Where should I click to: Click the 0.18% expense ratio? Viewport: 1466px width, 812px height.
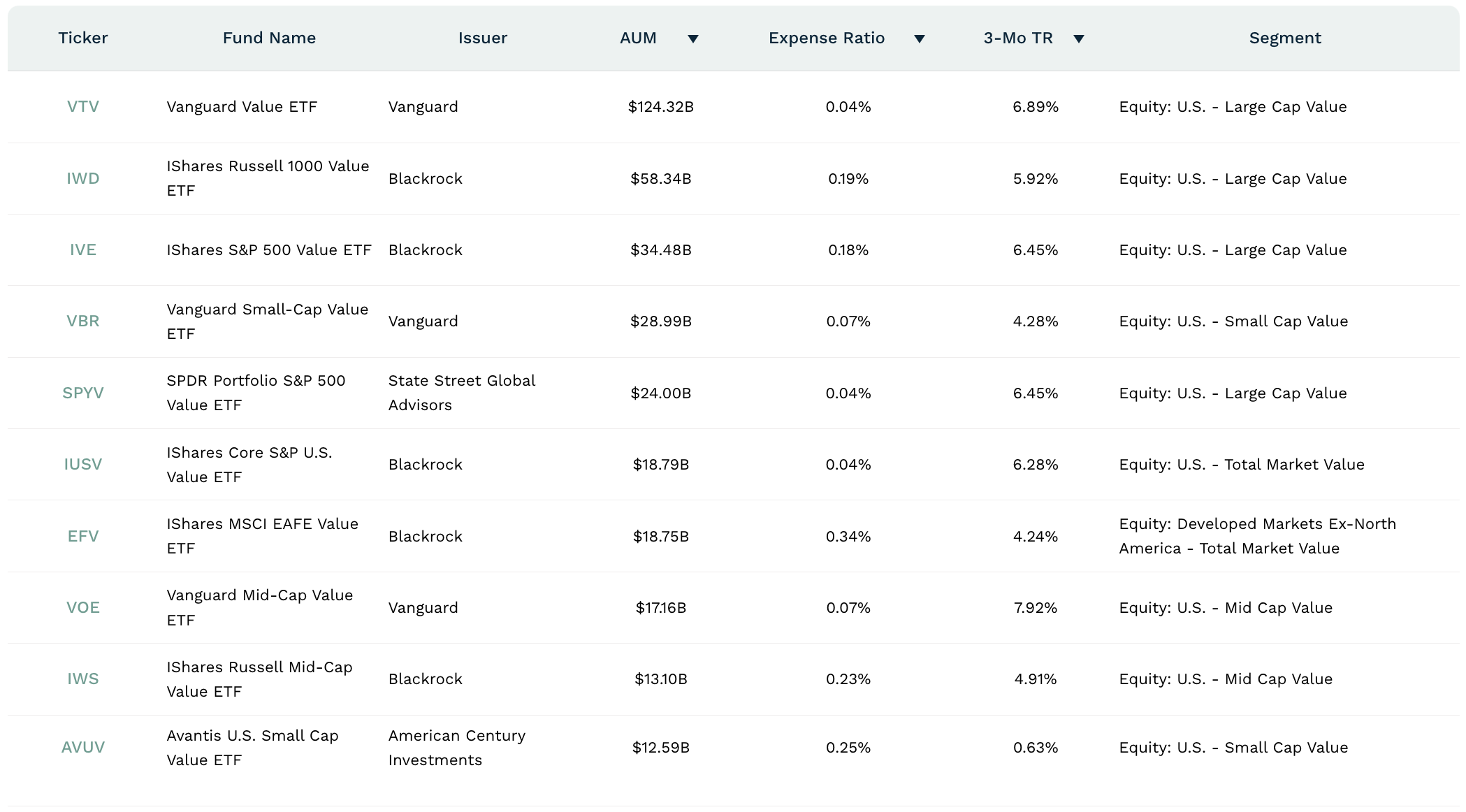848,249
